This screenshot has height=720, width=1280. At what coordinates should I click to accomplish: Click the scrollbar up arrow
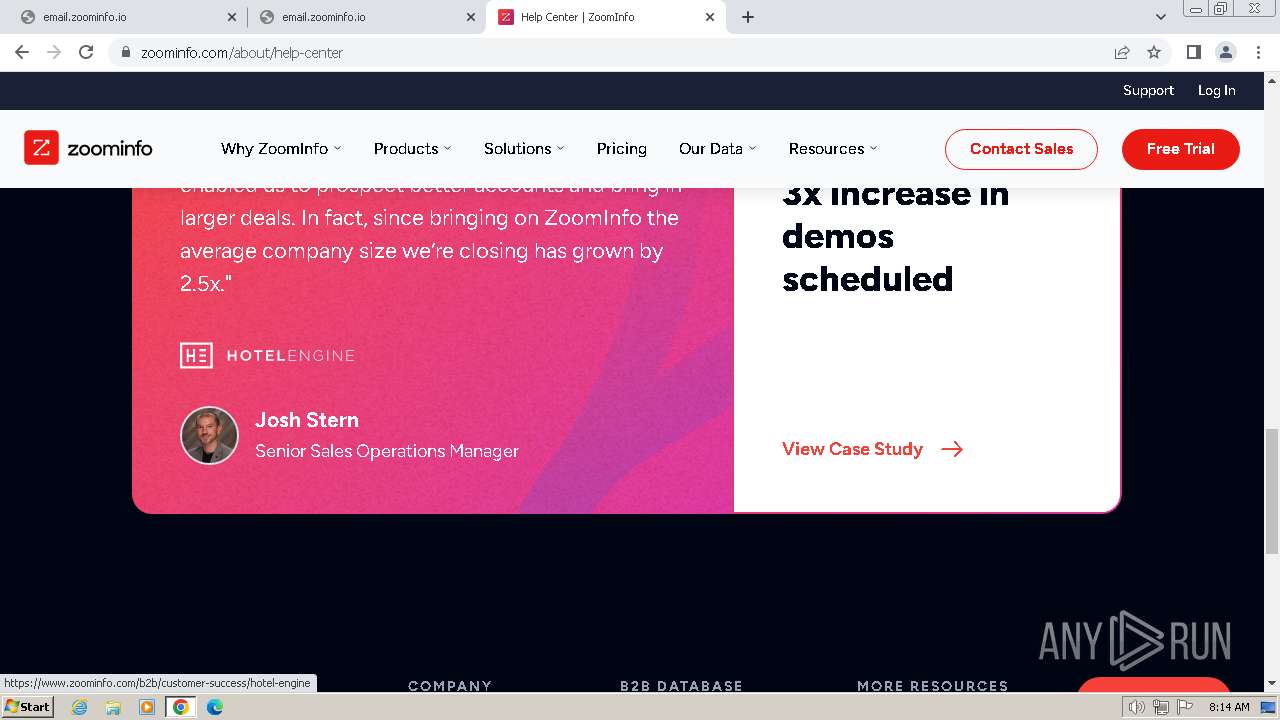point(1272,79)
